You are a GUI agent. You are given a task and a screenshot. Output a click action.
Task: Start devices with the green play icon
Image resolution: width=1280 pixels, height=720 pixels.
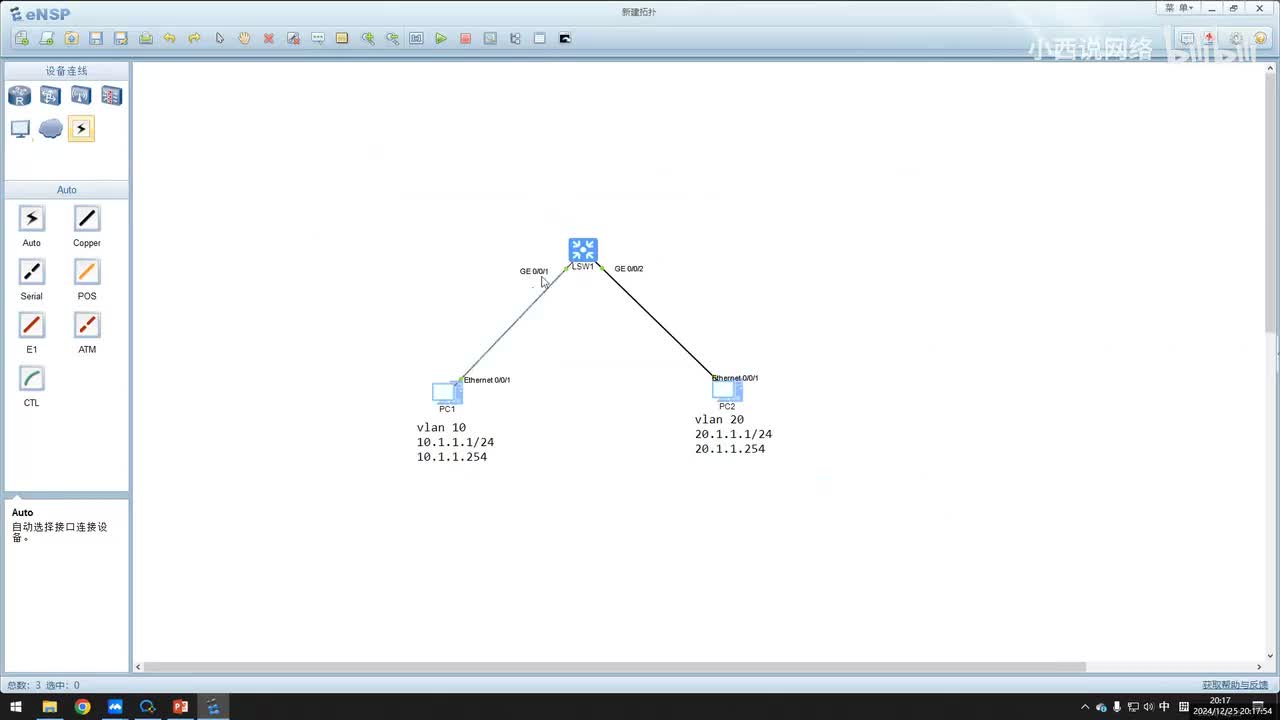click(441, 38)
